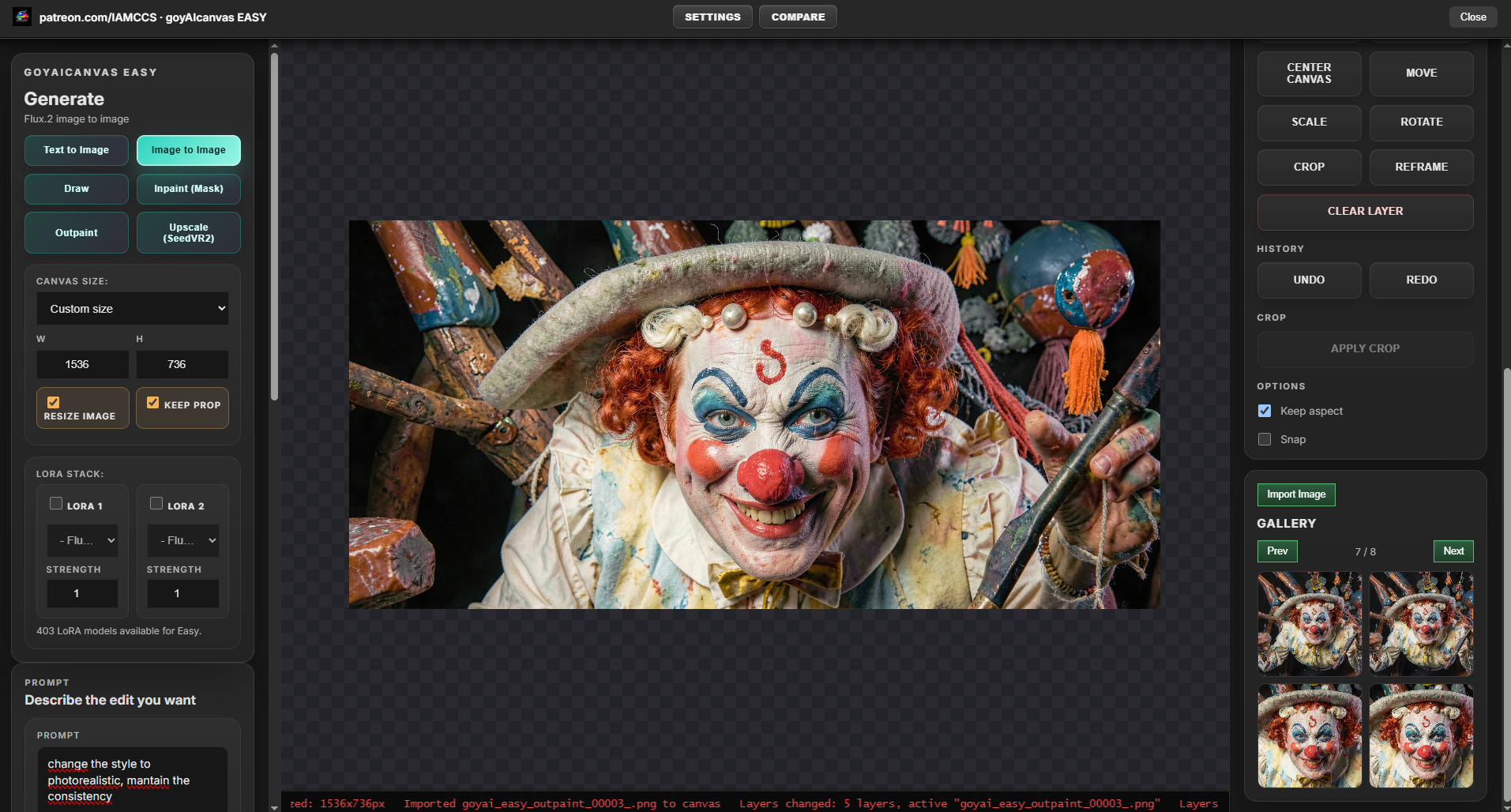Enable the LORA 2 checkbox
Screen dimensions: 1511x812
coord(156,504)
